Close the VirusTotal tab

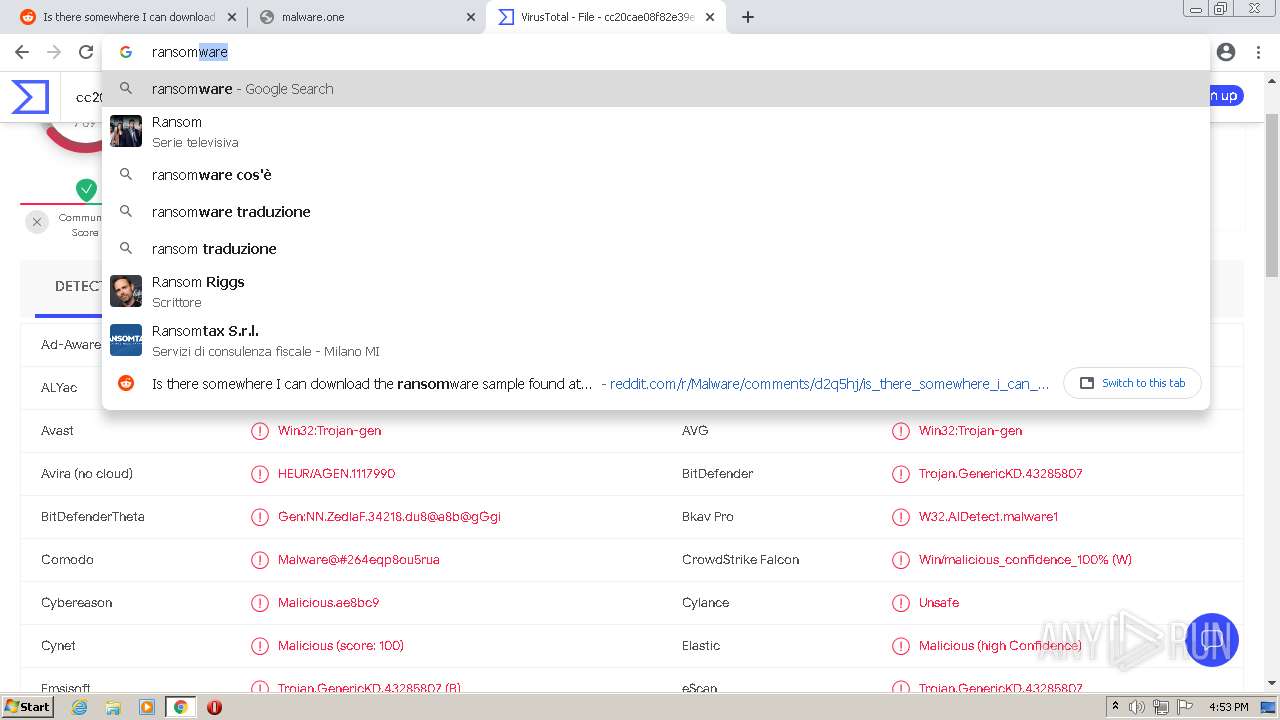tap(710, 17)
